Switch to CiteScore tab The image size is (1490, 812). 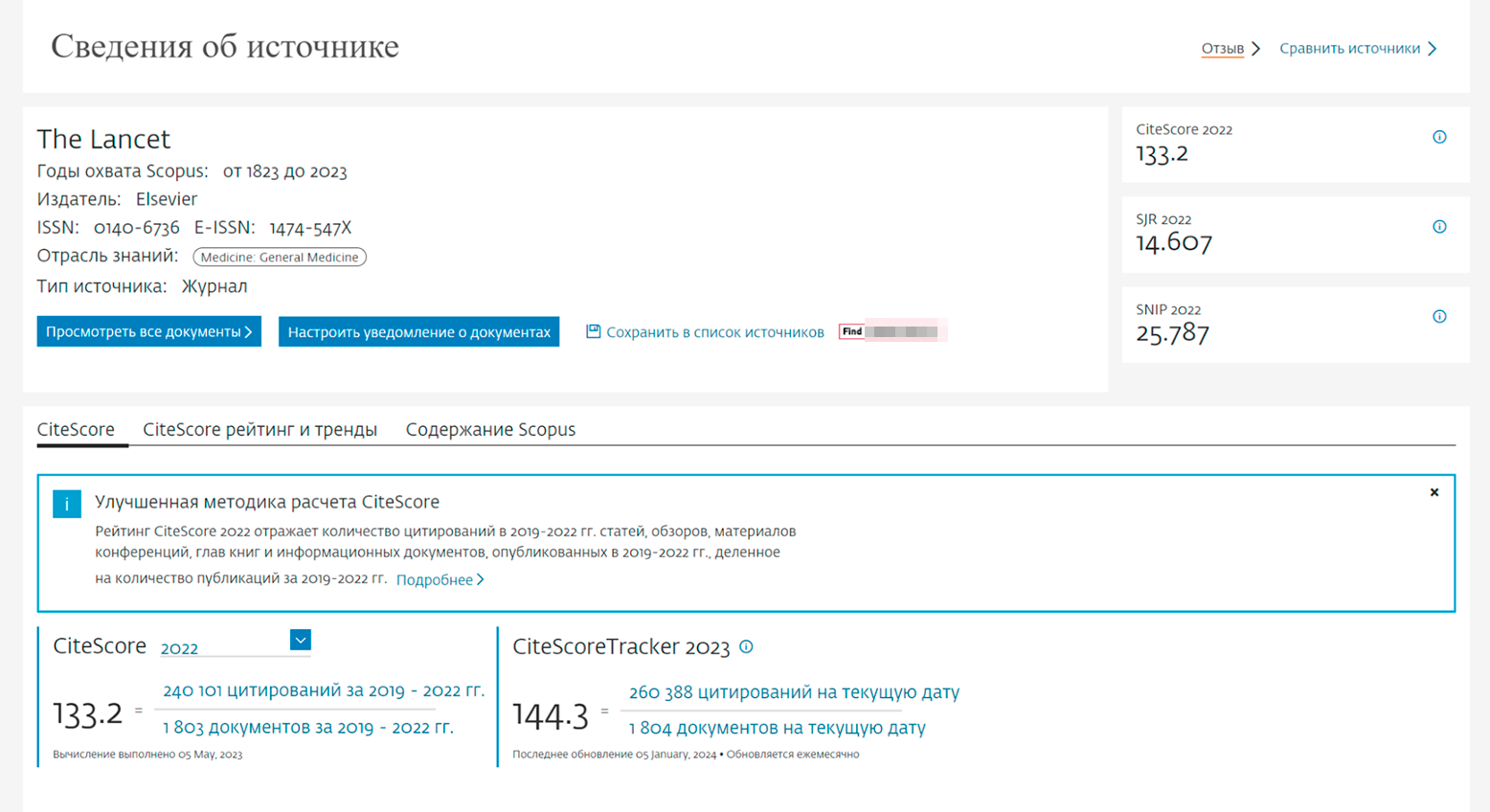click(x=76, y=430)
